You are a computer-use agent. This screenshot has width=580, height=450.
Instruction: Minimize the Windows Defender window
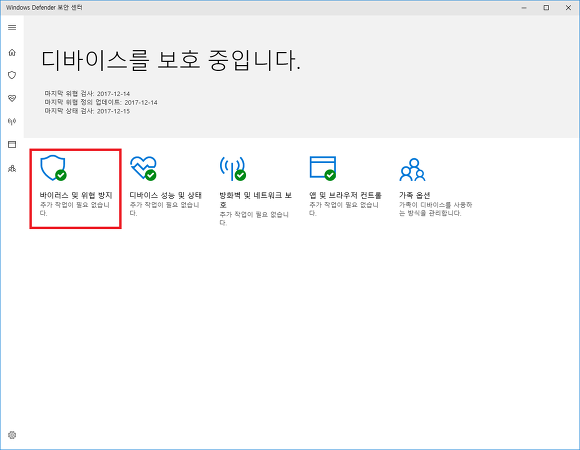click(524, 8)
